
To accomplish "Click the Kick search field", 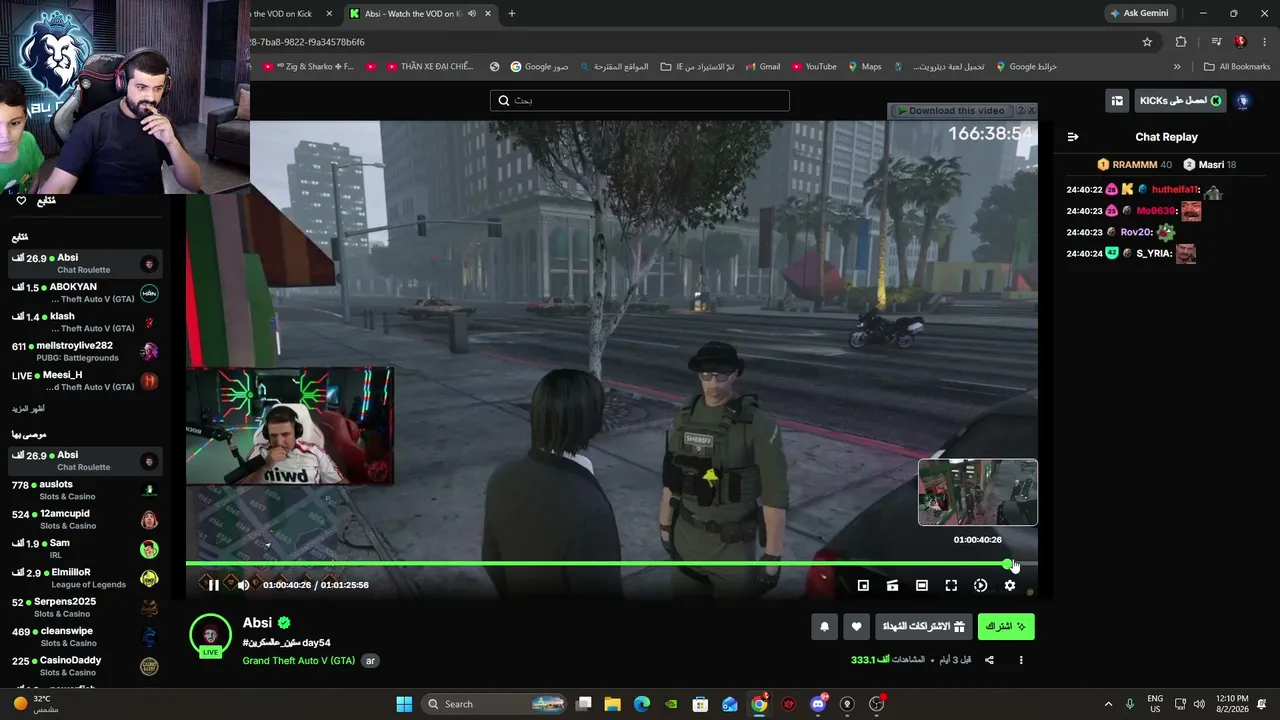I will click(640, 100).
